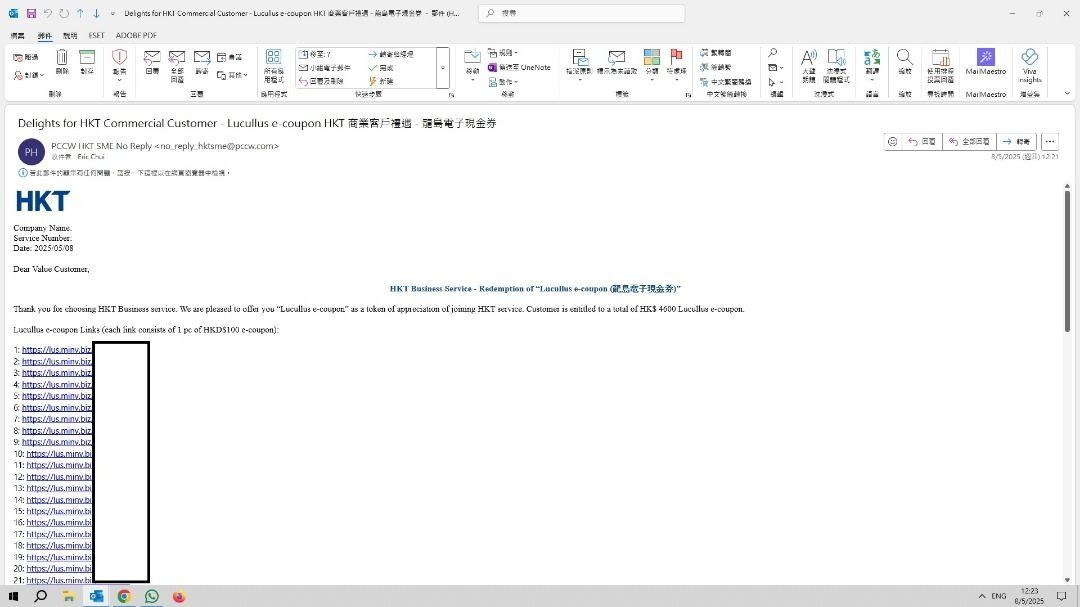The image size is (1080, 607).
Task: Click the Save icon in the title bar
Action: click(x=31, y=13)
